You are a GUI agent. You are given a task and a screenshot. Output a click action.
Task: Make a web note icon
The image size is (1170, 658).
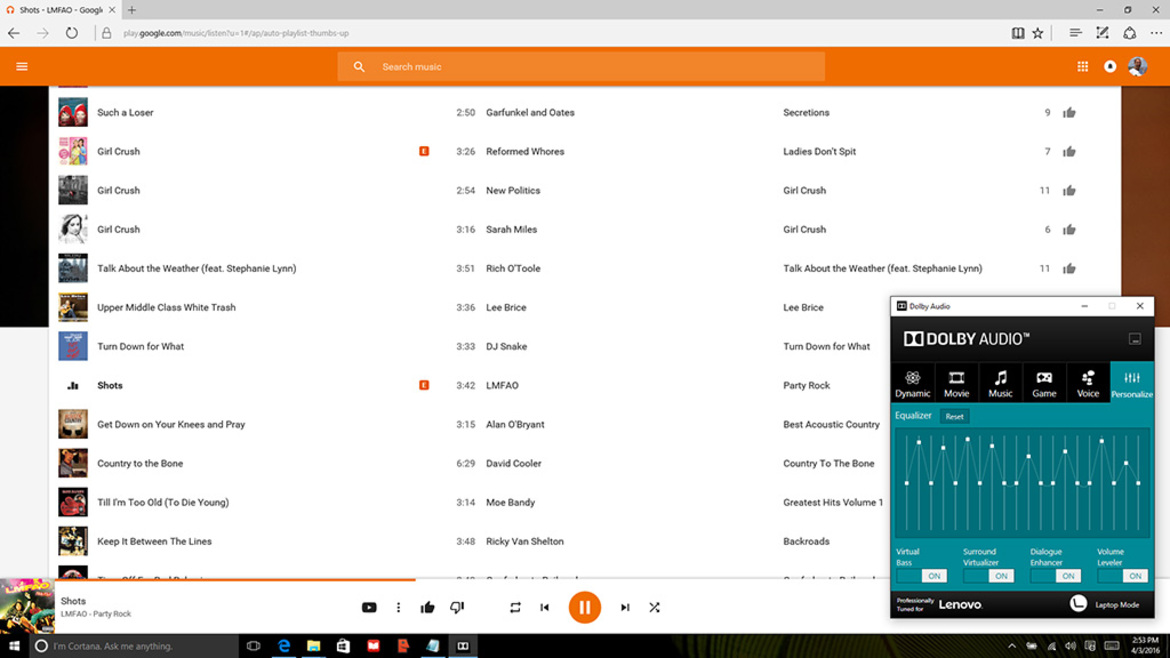[x=1102, y=33]
